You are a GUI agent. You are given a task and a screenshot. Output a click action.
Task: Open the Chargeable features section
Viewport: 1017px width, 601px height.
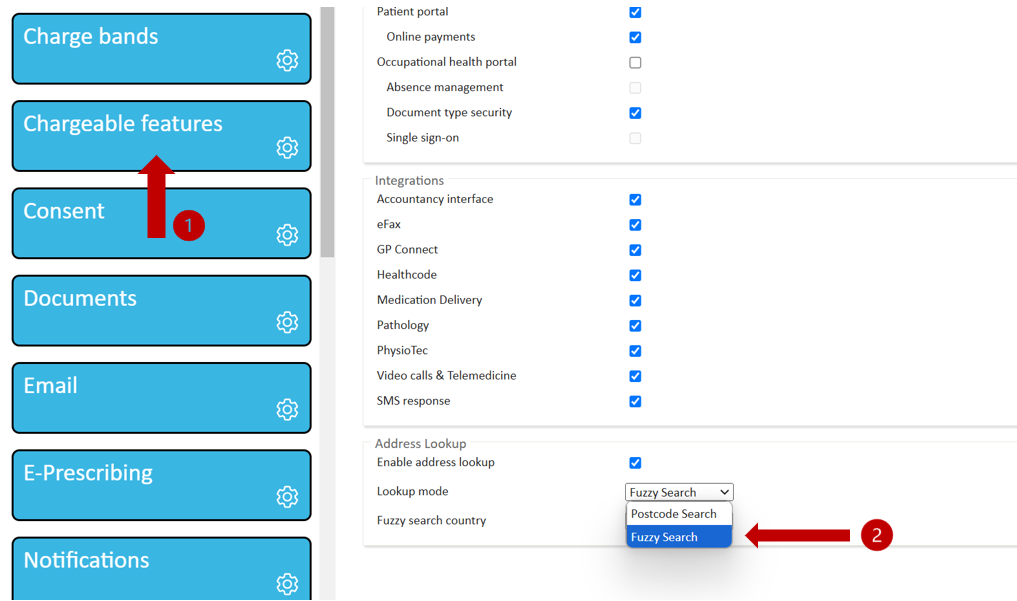click(x=122, y=124)
